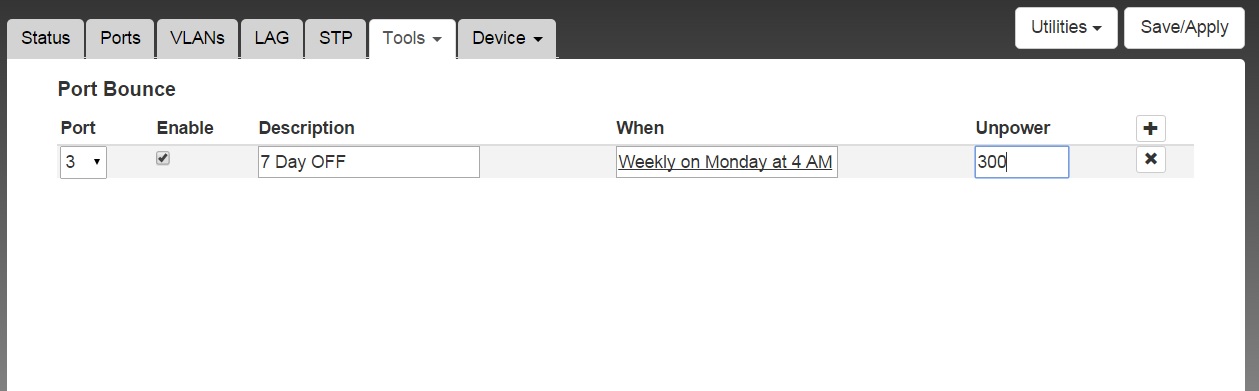The height and width of the screenshot is (391, 1259).
Task: Edit the Description field 7 Day OFF
Action: [369, 162]
